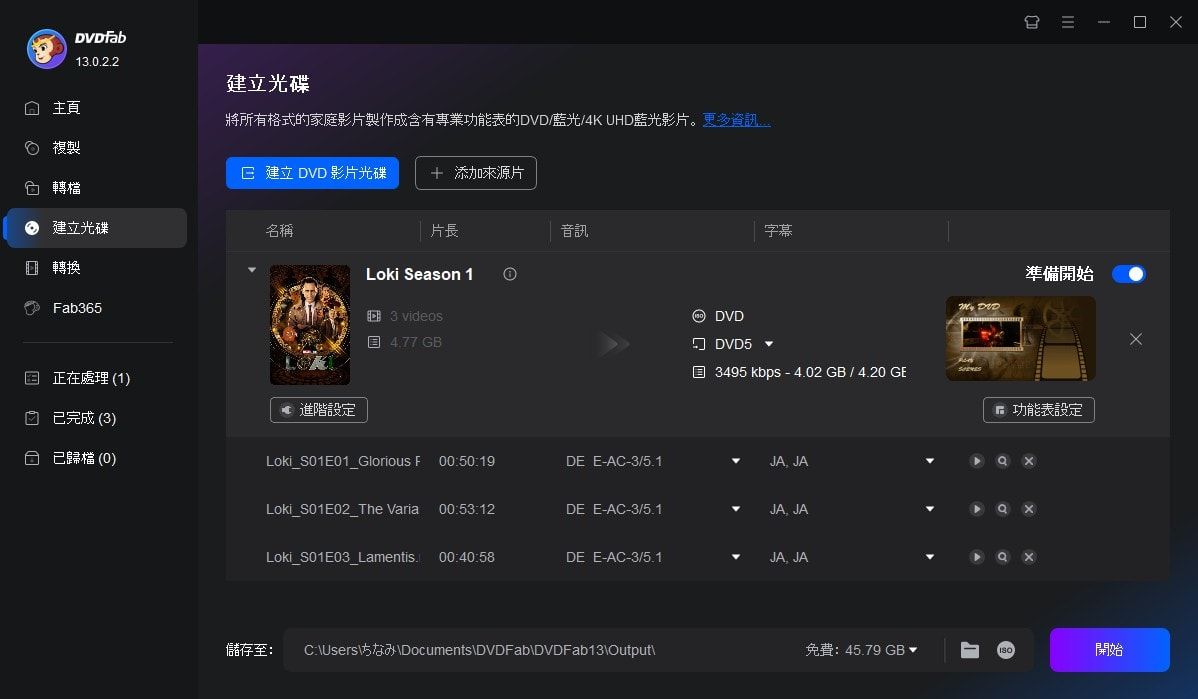Click the 4.77 GB source size text
Viewport: 1198px width, 699px height.
pos(416,342)
